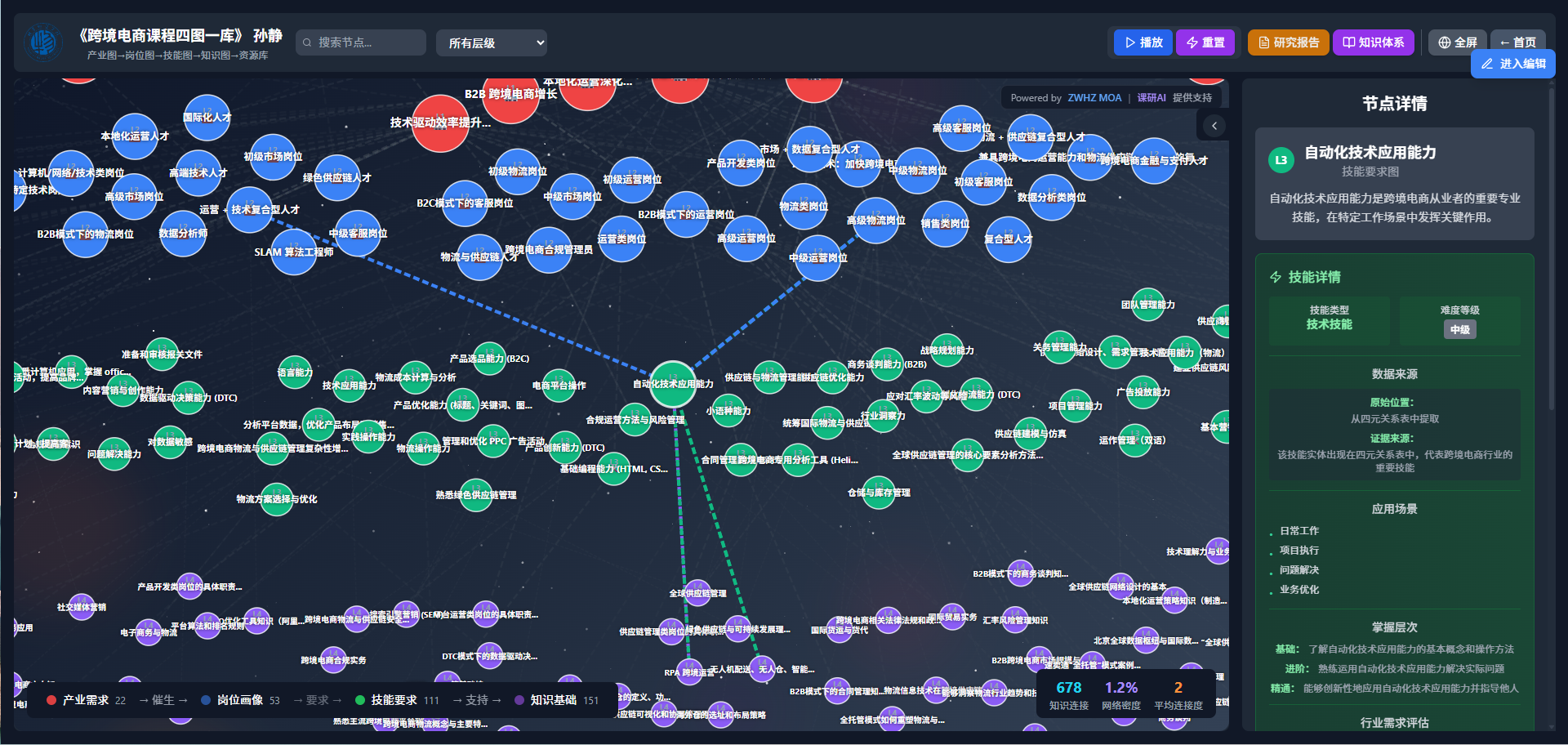This screenshot has height=745, width=1568.
Task: Click the 重置 reset button
Action: tap(1205, 42)
